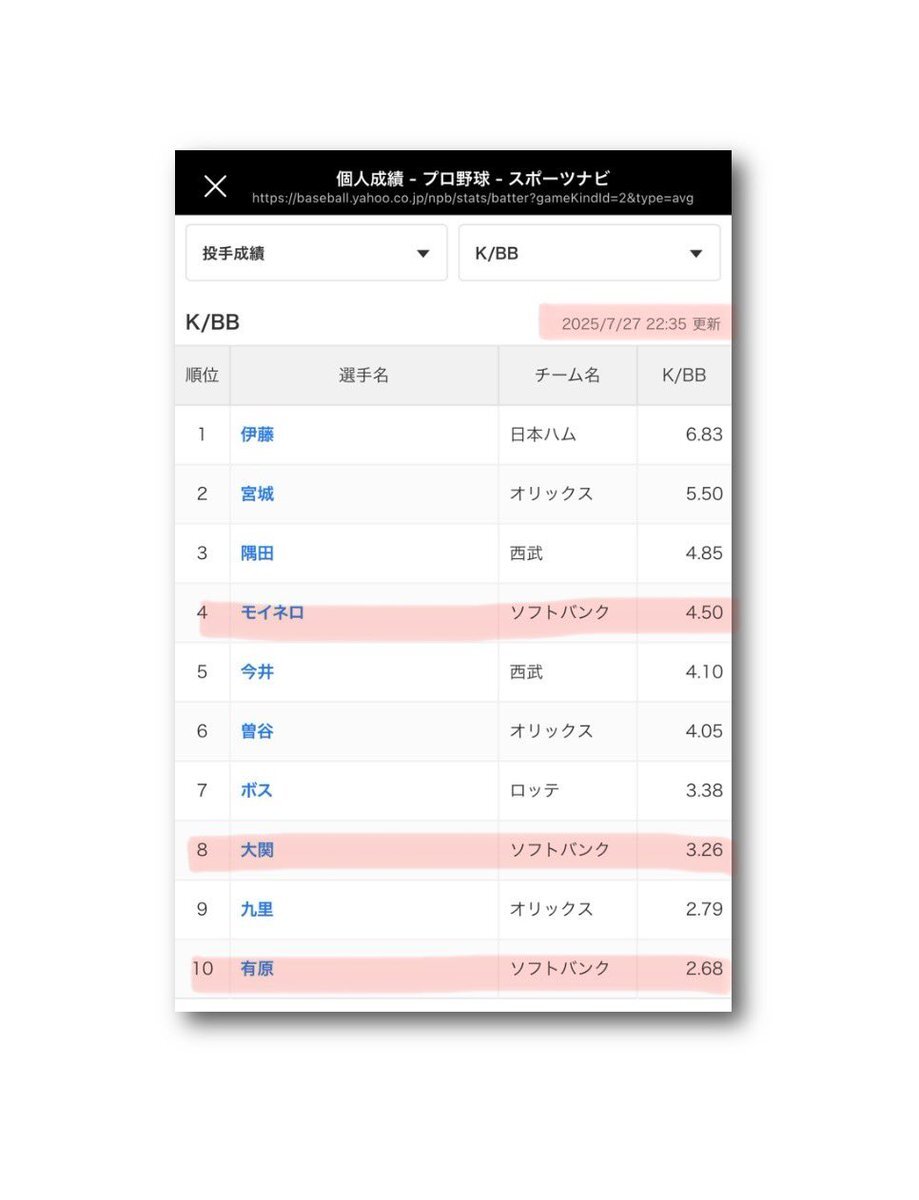
Task: Open player 曽谷's profile link
Action: 257,731
